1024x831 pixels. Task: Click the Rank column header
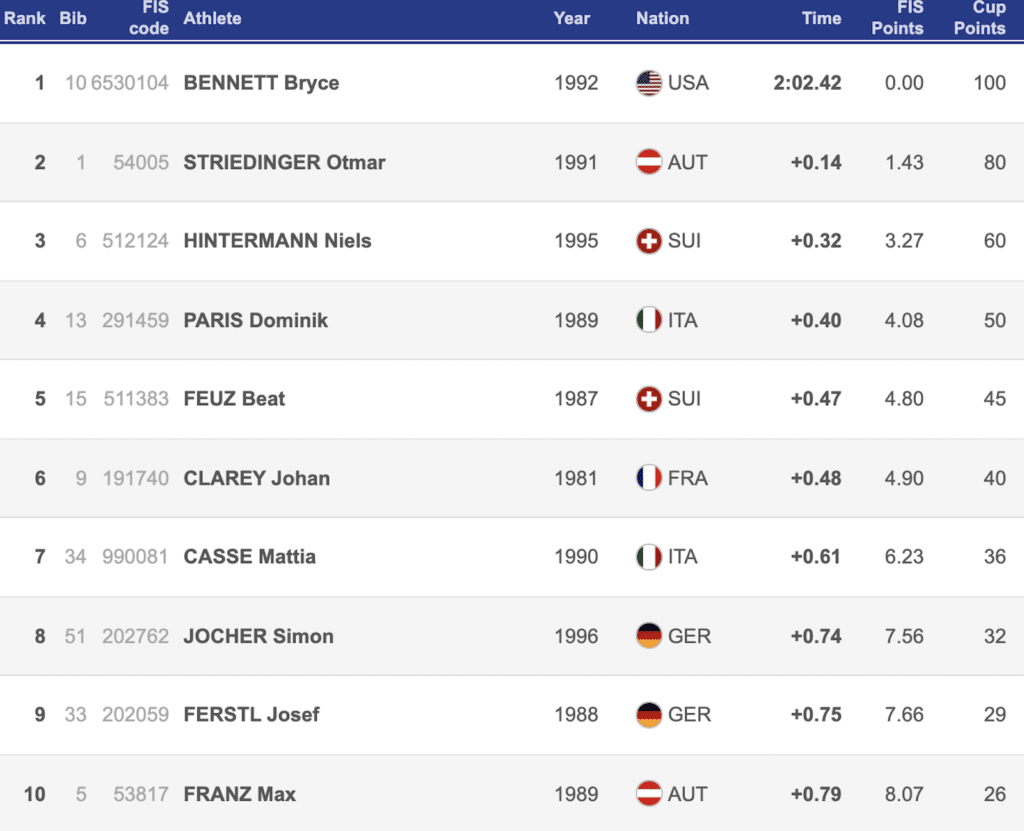click(25, 18)
